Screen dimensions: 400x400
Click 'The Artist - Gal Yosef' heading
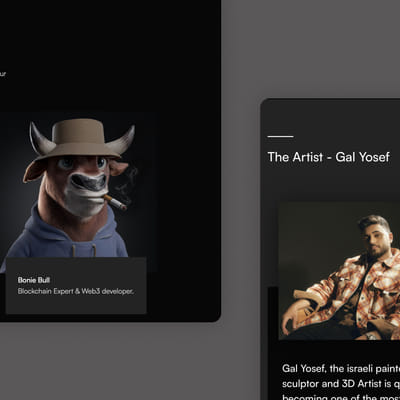pos(328,157)
